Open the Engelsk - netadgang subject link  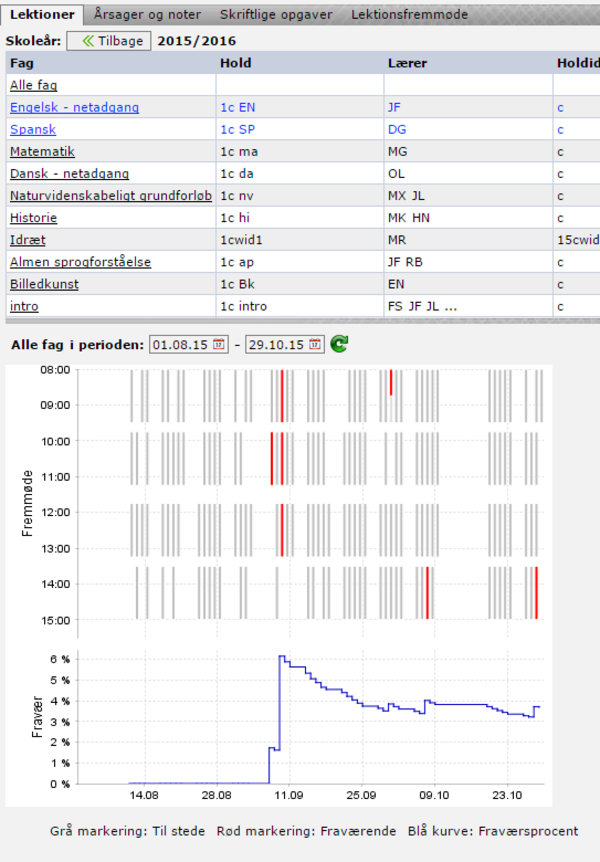tap(74, 108)
